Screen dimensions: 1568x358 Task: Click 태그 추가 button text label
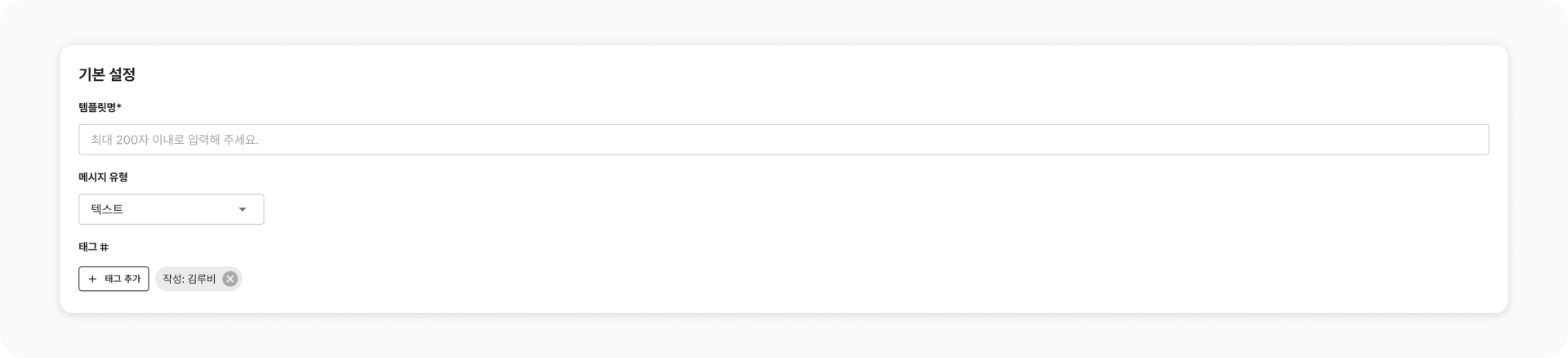tap(122, 279)
